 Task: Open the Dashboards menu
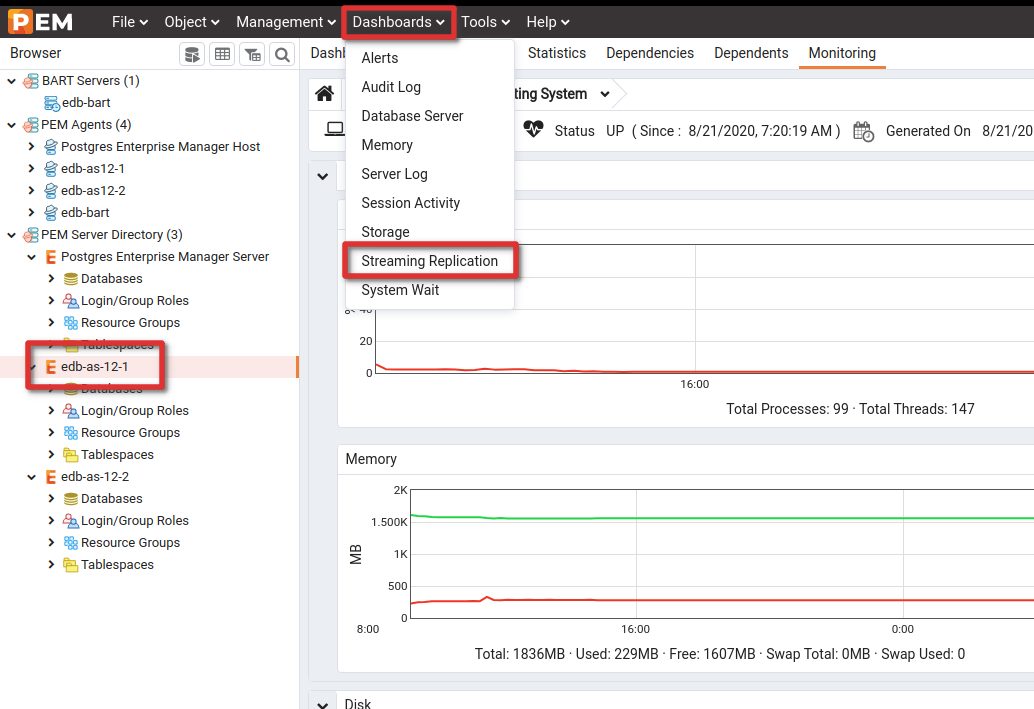tap(398, 22)
